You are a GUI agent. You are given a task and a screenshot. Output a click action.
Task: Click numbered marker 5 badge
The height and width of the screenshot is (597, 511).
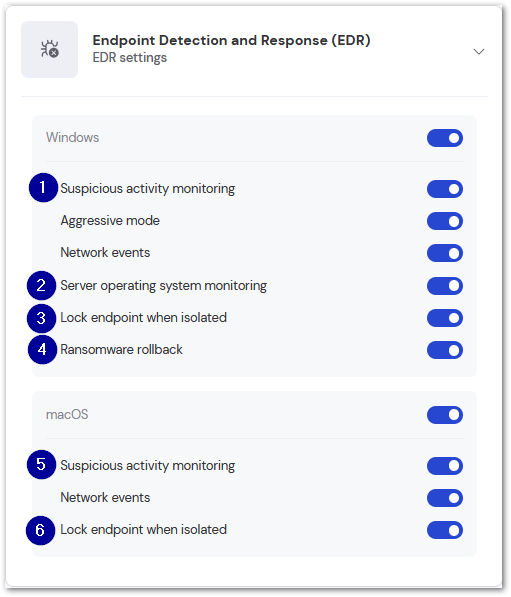pyautogui.click(x=41, y=465)
